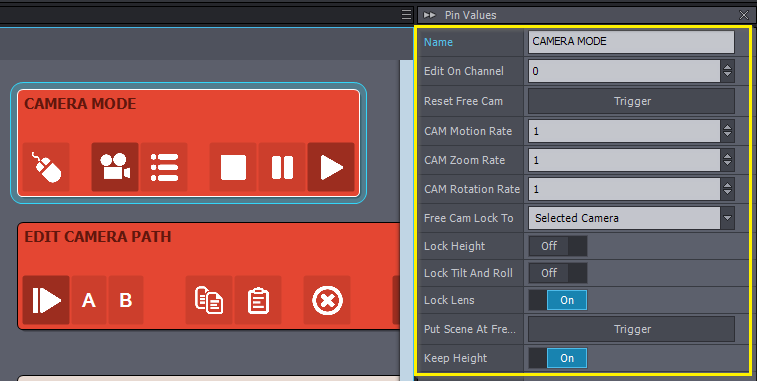Open the hamburger menu beside the Pin Values panel
The height and width of the screenshot is (381, 757).
pos(407,15)
